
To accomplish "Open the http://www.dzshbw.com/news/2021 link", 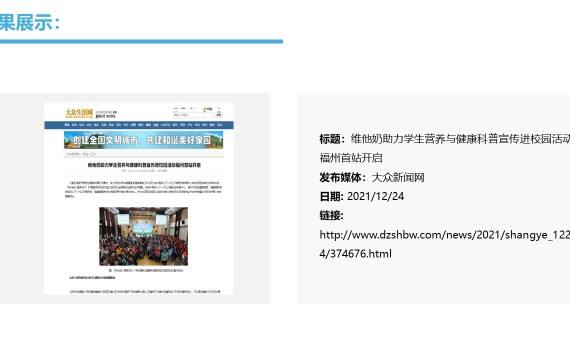I will pos(445,244).
